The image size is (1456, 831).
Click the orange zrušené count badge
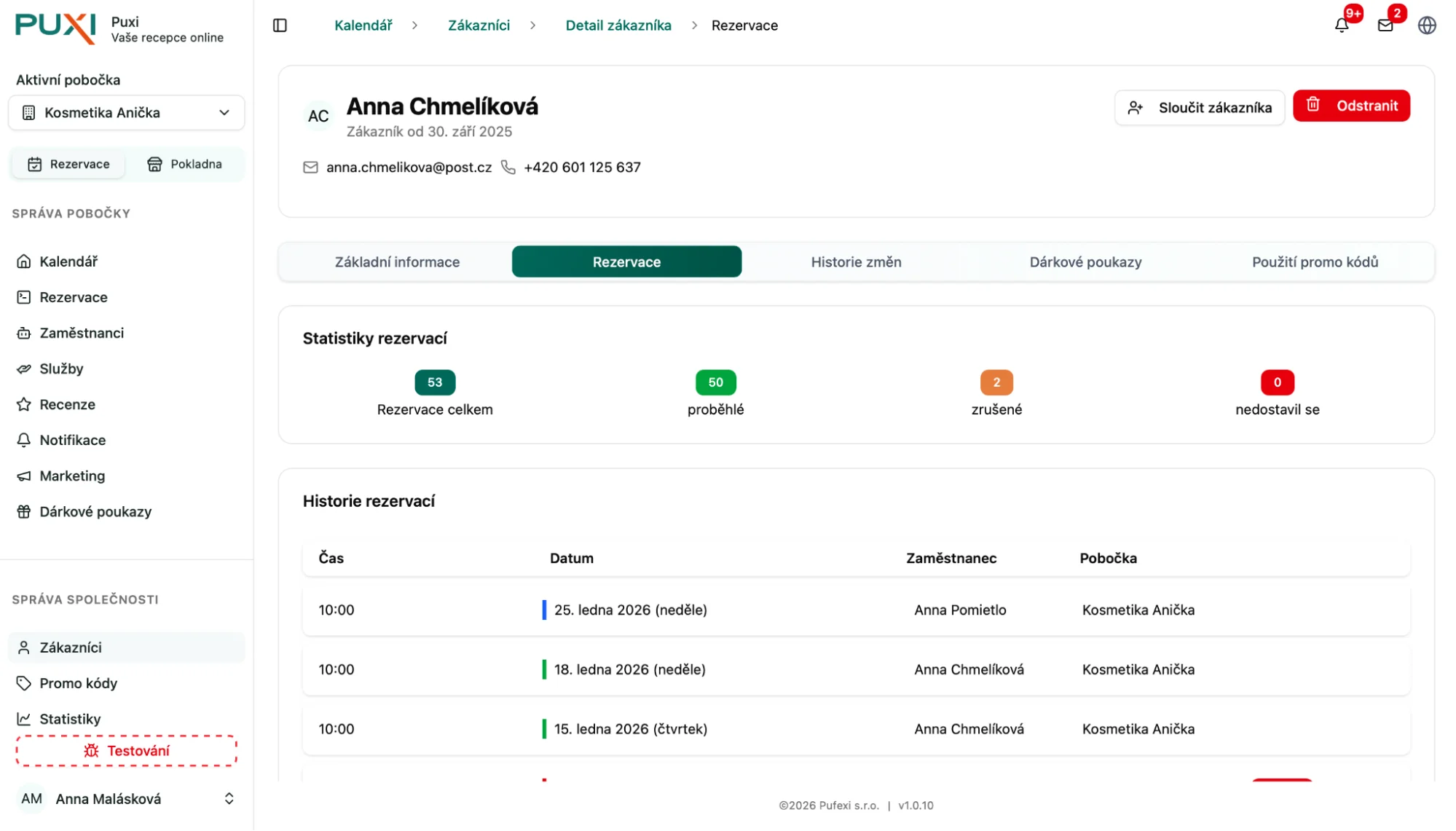pyautogui.click(x=996, y=382)
